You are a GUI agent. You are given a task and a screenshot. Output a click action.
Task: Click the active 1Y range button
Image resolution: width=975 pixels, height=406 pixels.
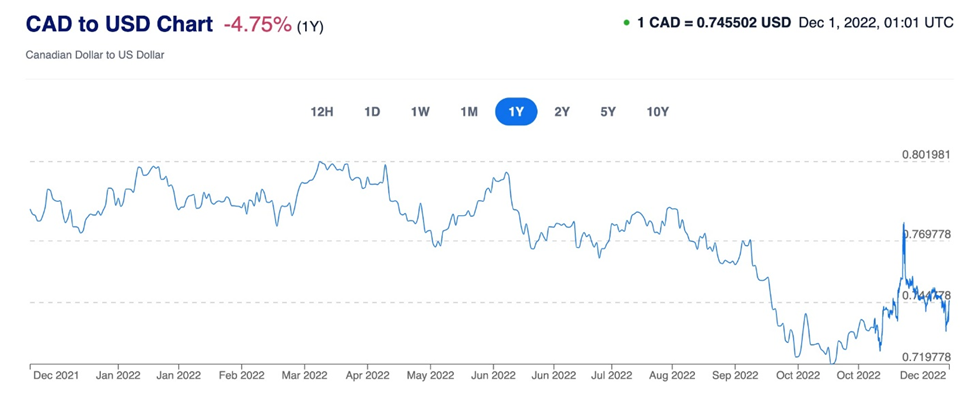[x=516, y=111]
